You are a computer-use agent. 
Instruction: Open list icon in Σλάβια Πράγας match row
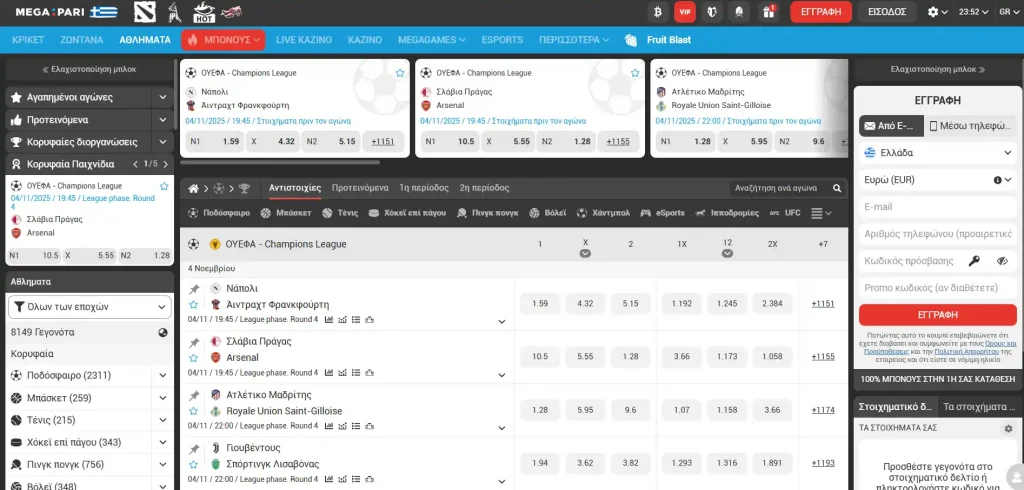[x=356, y=373]
